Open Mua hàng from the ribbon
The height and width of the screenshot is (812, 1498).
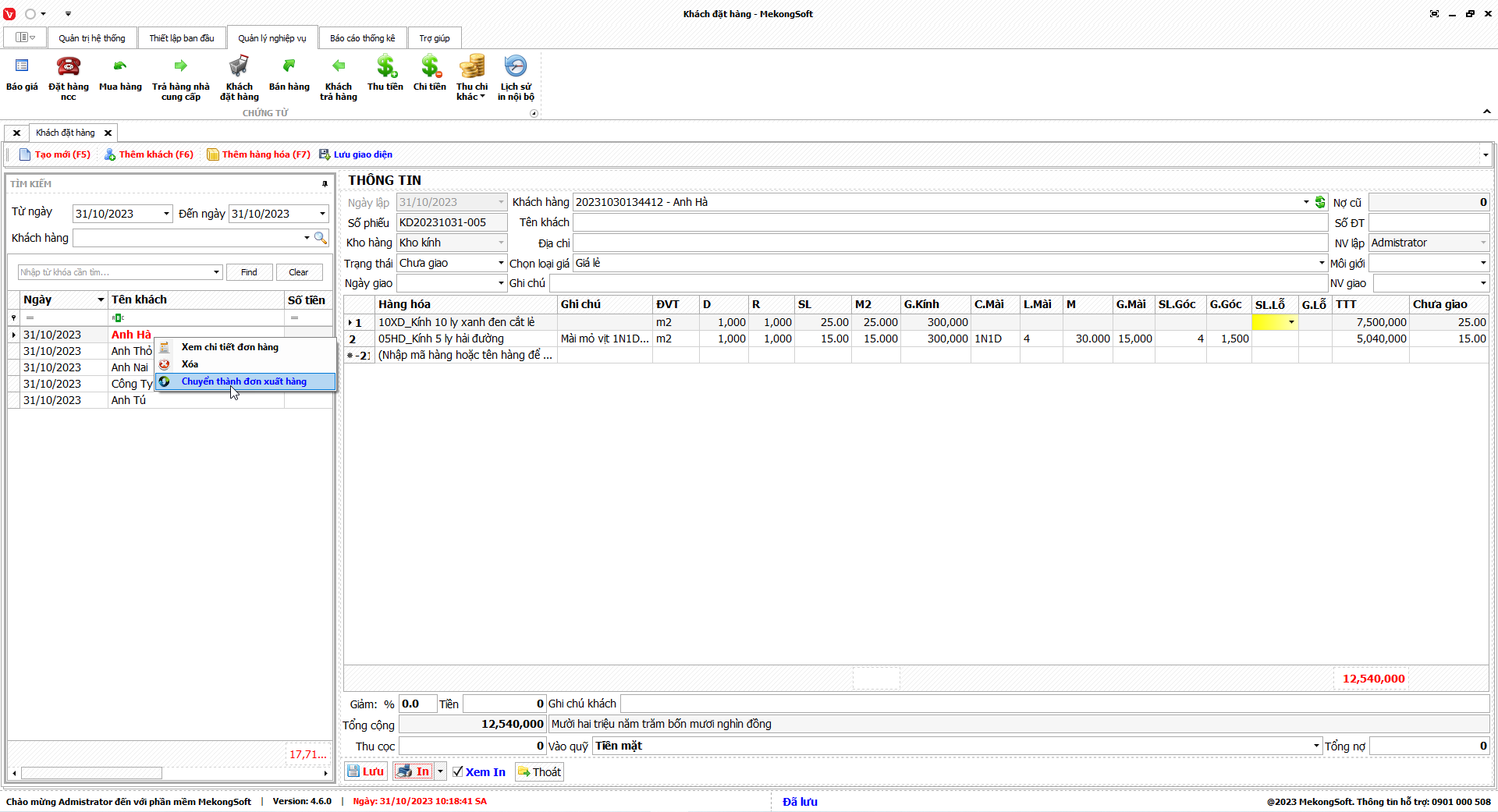120,67
